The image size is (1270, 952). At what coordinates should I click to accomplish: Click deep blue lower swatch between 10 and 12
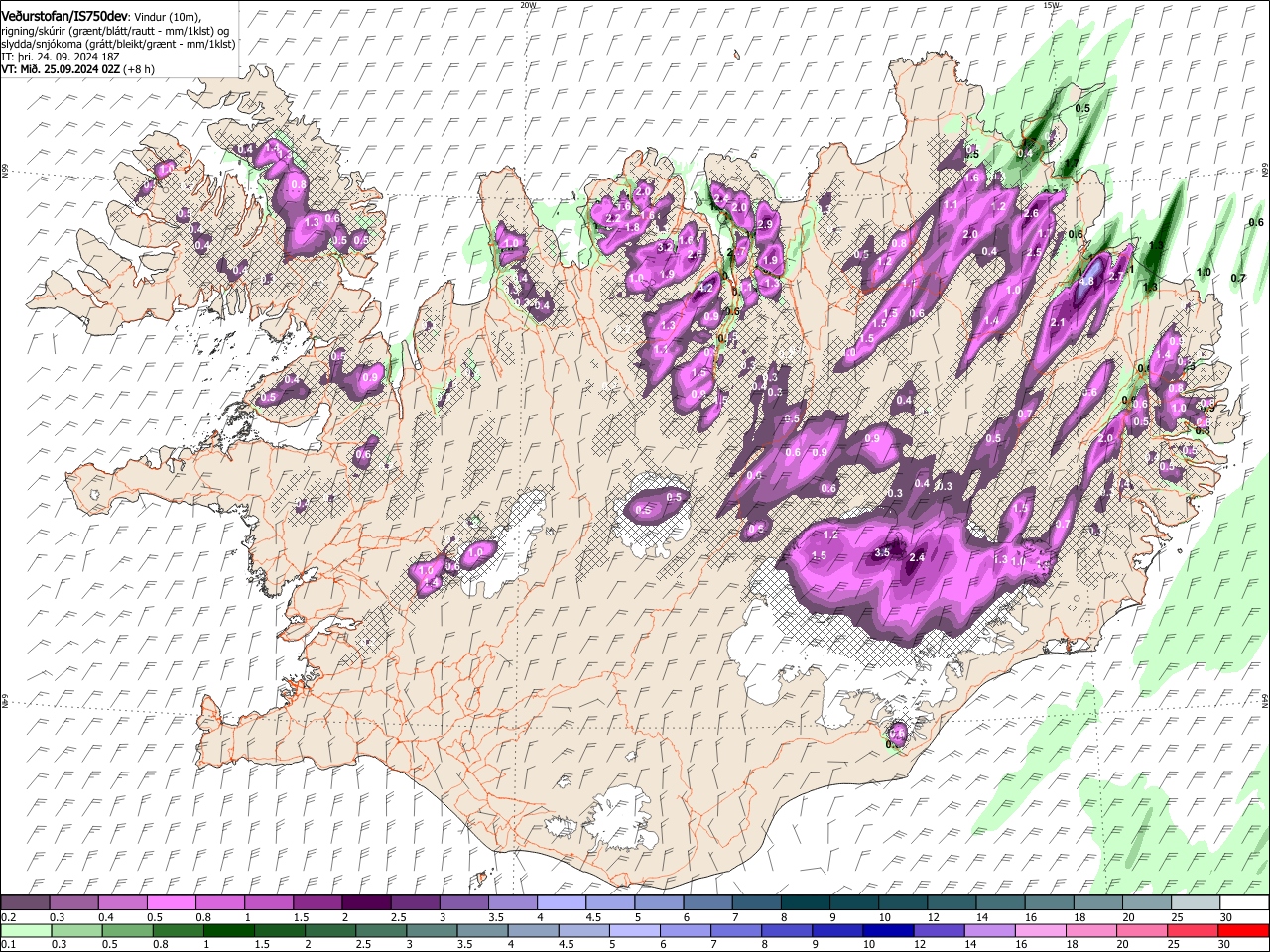(887, 930)
